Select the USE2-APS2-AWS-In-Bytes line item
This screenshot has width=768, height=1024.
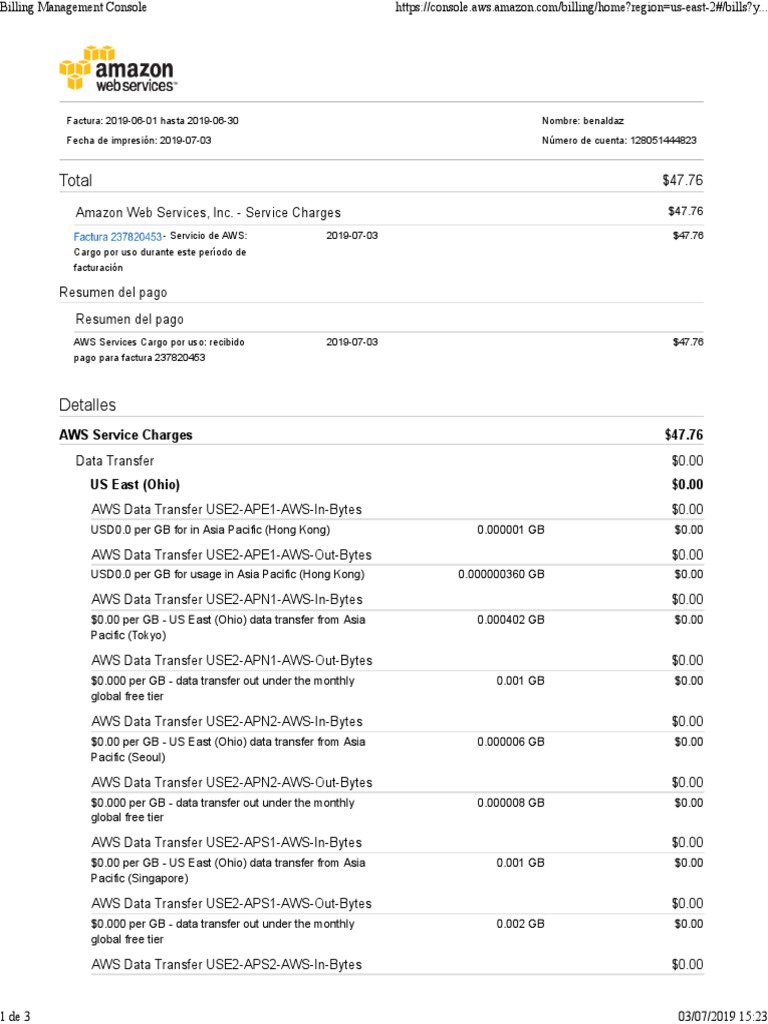point(226,965)
